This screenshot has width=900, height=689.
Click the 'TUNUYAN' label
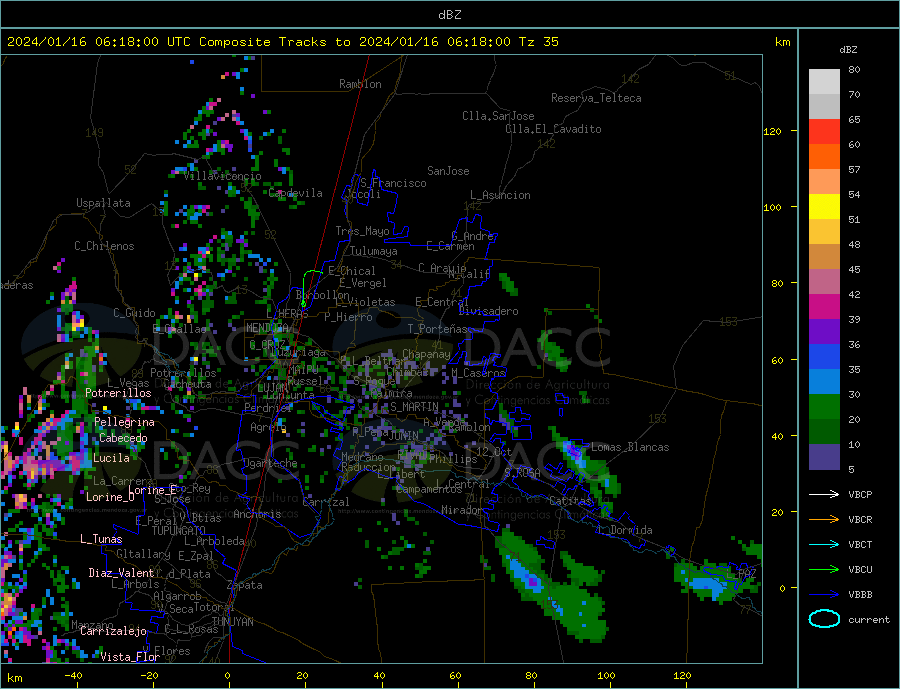click(232, 622)
